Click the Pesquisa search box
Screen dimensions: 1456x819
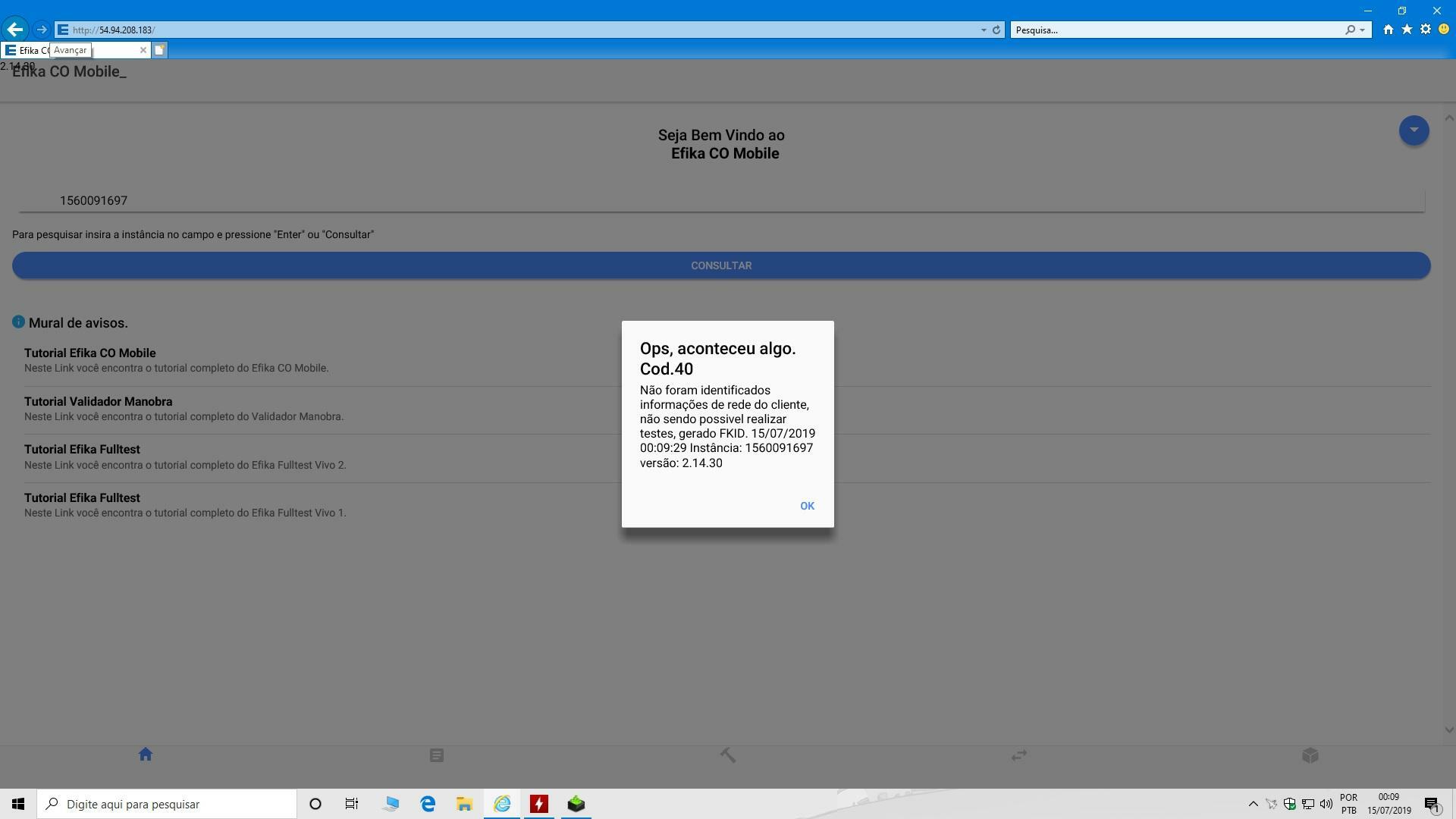1177,30
